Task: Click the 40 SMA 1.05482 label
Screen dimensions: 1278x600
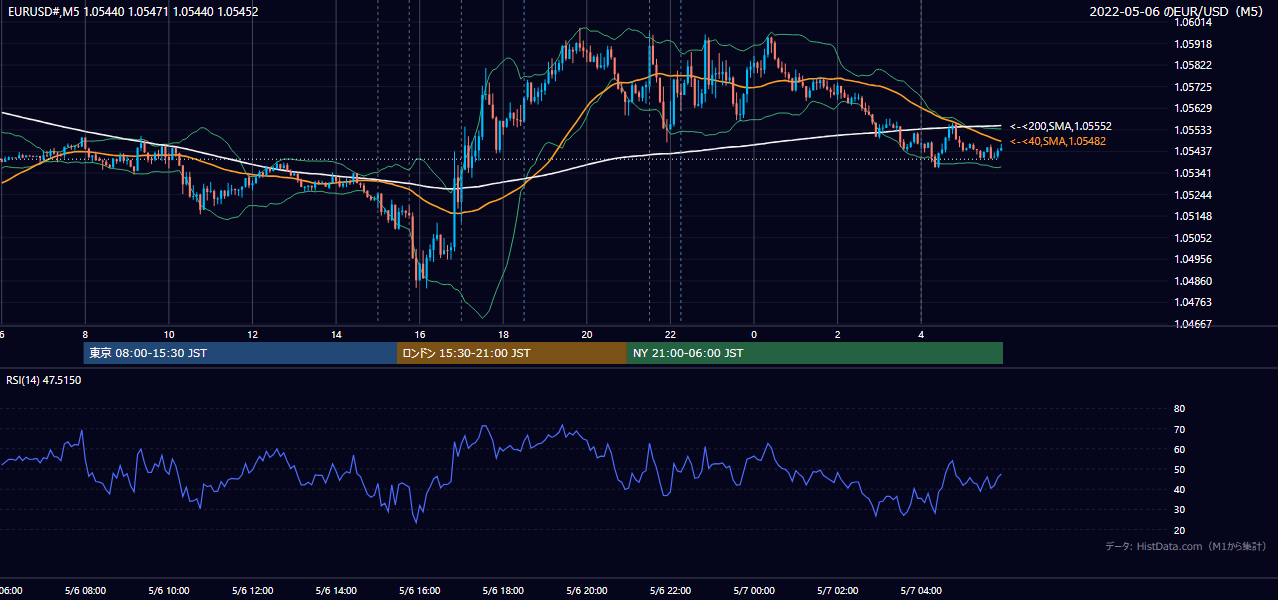Action: tap(1058, 142)
